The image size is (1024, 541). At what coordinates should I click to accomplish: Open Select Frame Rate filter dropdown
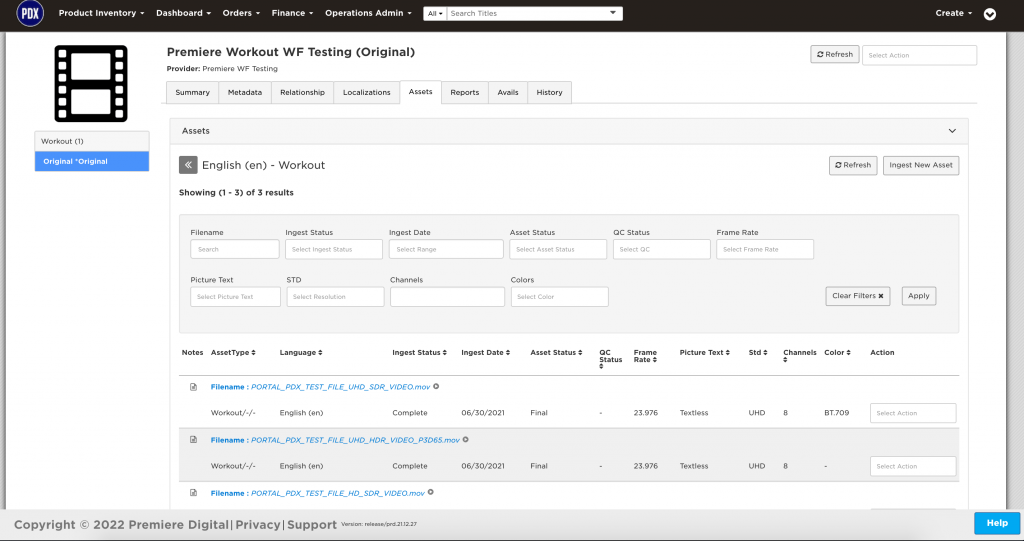(x=765, y=250)
